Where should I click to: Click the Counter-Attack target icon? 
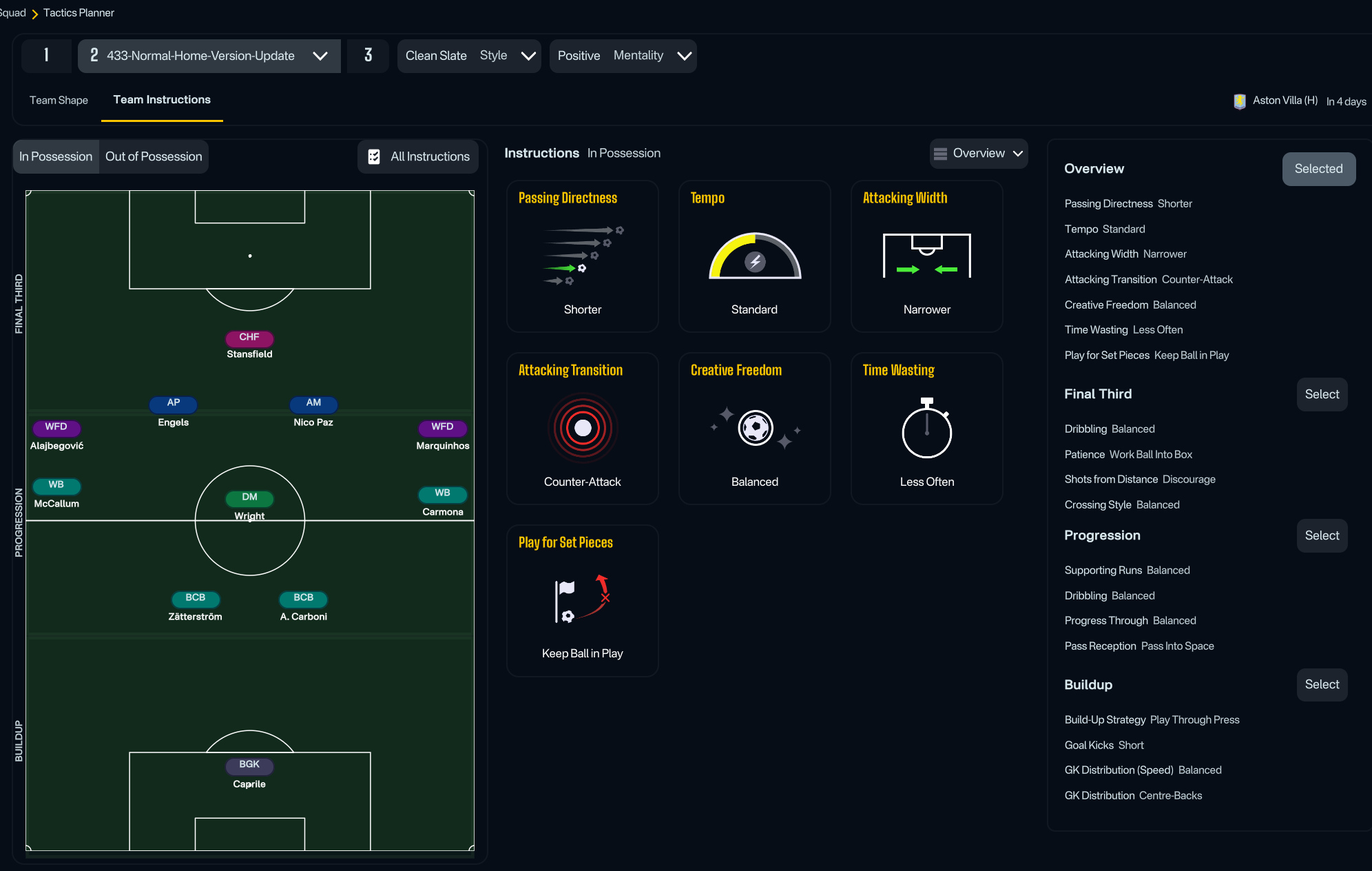pyautogui.click(x=583, y=428)
